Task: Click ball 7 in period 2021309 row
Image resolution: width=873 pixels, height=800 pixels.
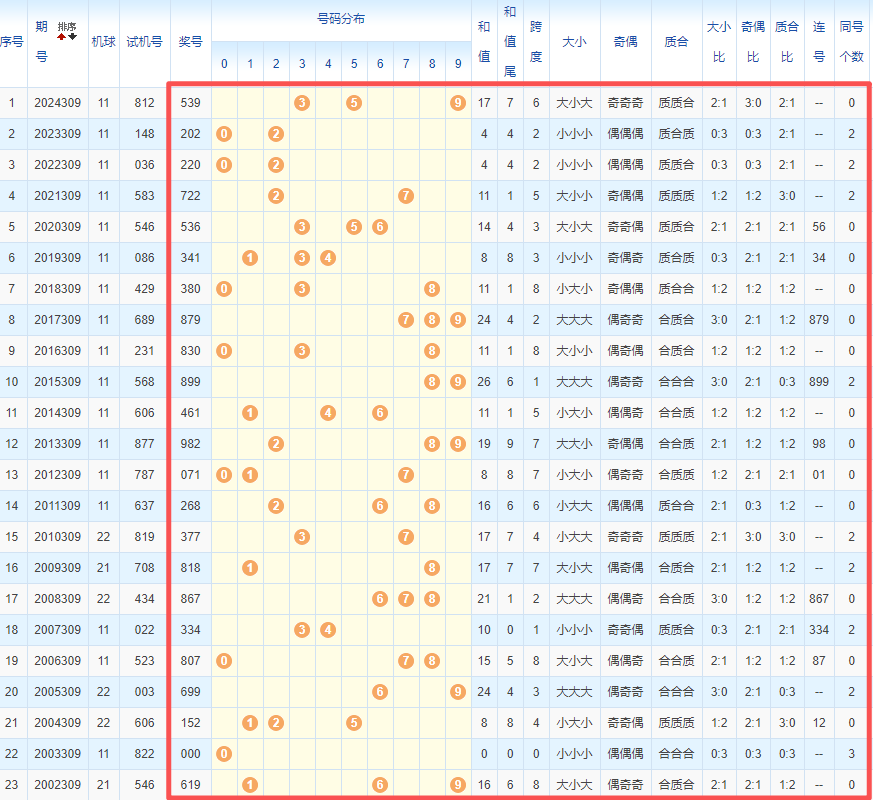Action: click(406, 196)
